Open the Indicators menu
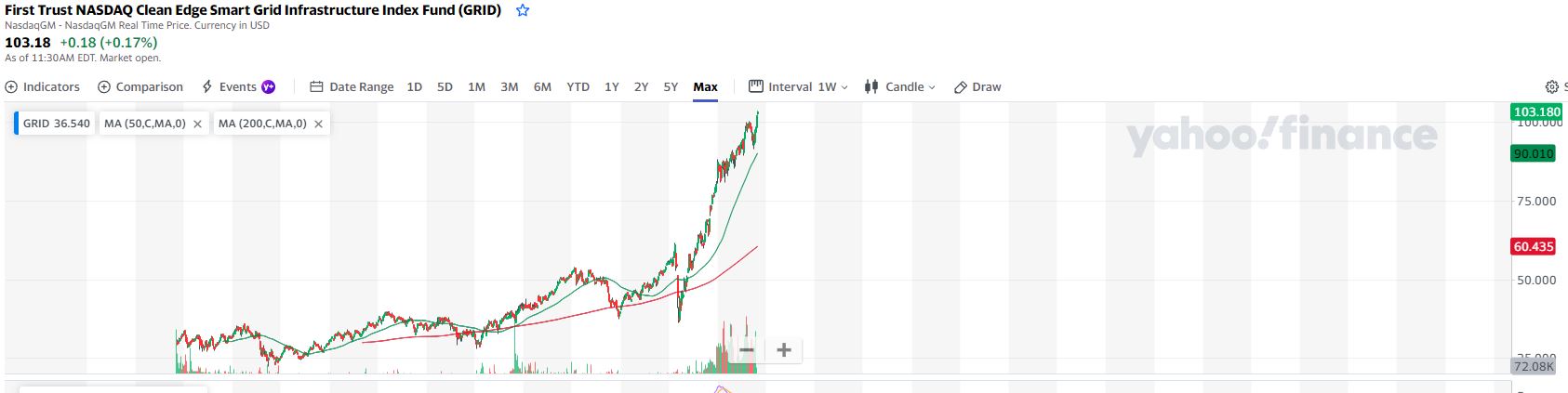Screen dimensions: 1568x393 pyautogui.click(x=43, y=86)
